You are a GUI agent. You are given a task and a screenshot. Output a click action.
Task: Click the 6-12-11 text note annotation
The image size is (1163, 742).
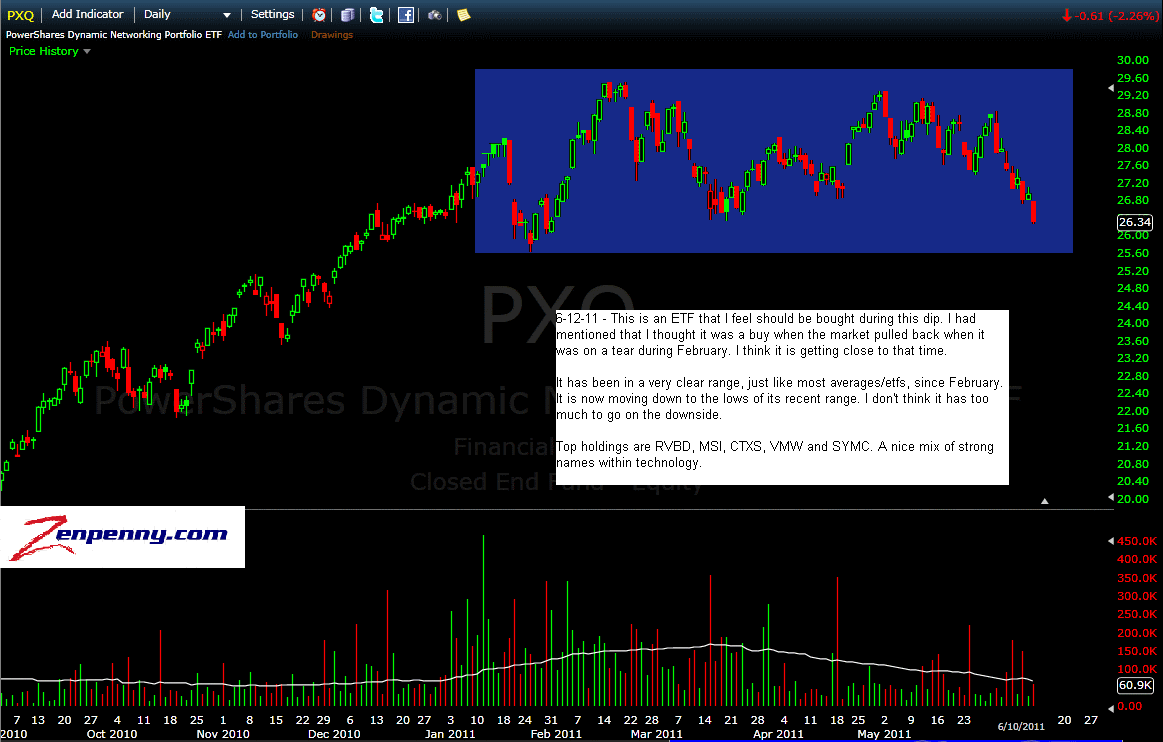click(x=782, y=397)
